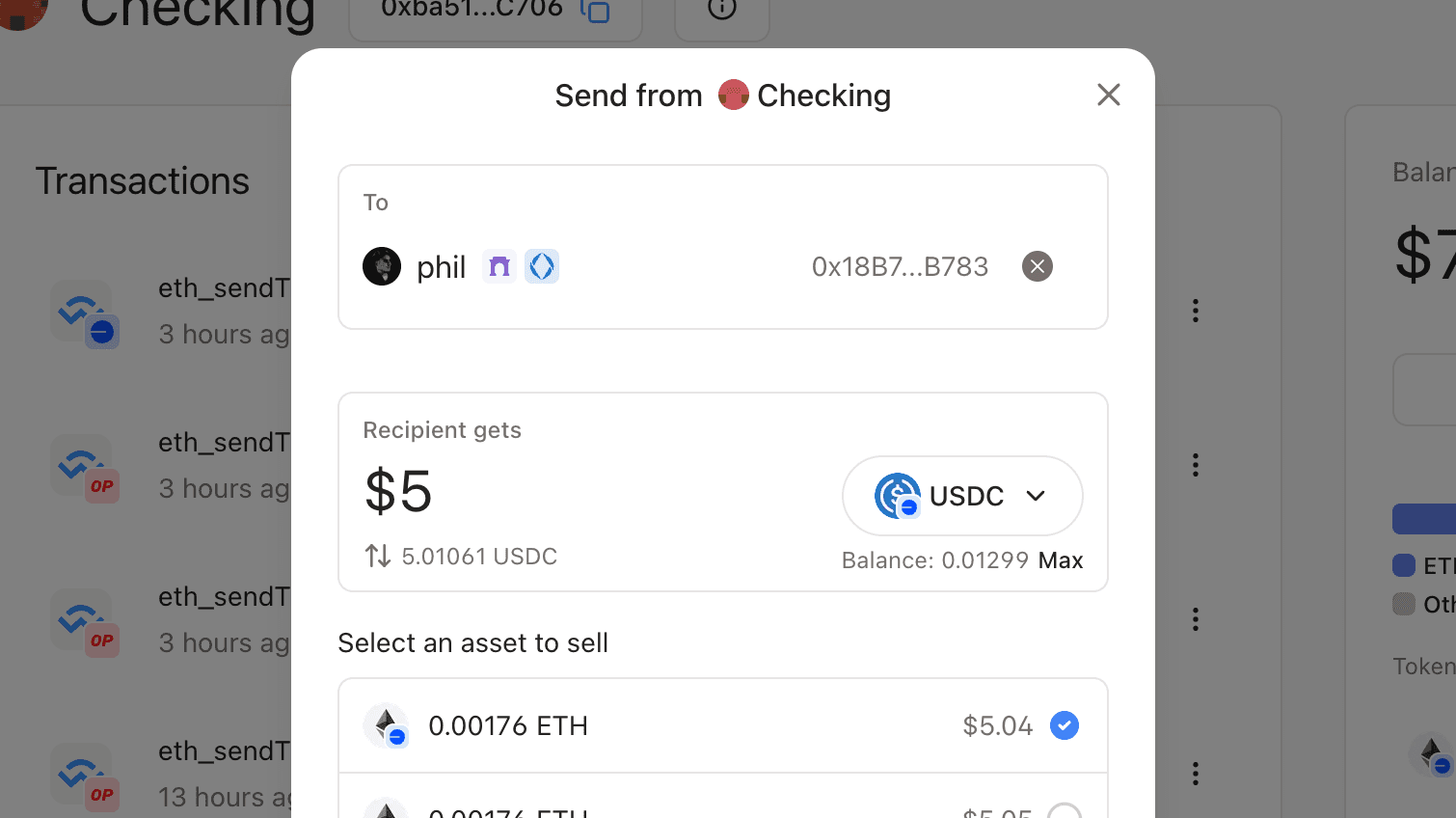This screenshot has height=818, width=1456.
Task: Click the Max button for USDC balance
Action: coord(1061,559)
